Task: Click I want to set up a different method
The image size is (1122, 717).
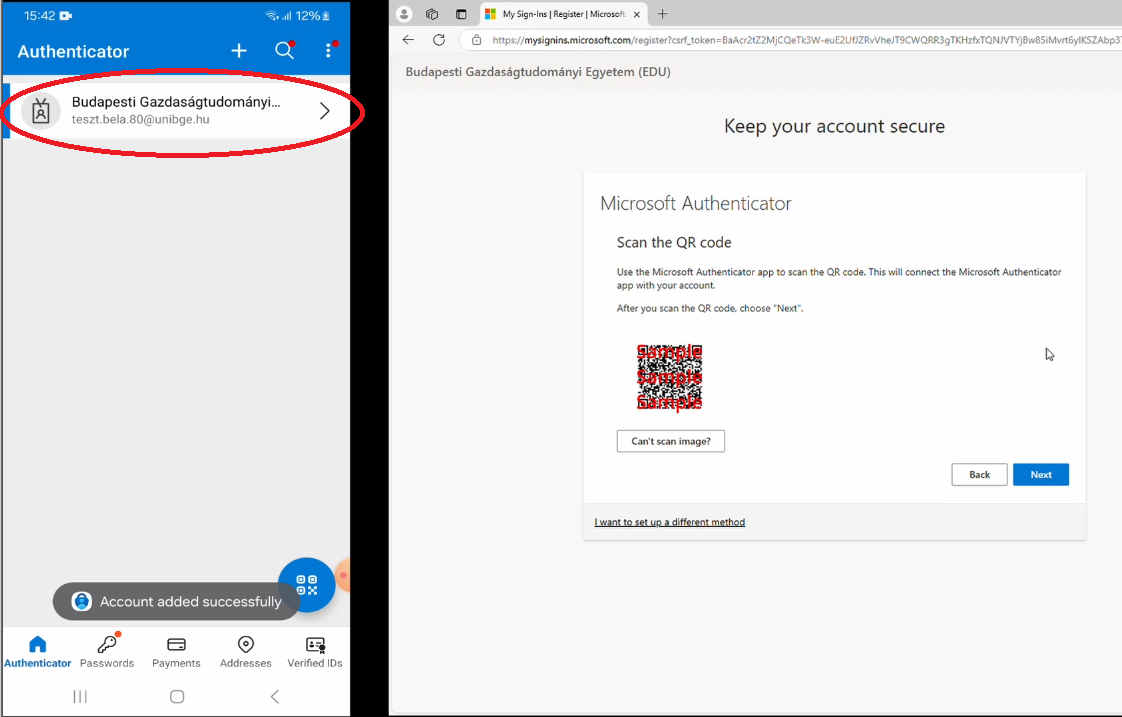Action: pos(670,522)
